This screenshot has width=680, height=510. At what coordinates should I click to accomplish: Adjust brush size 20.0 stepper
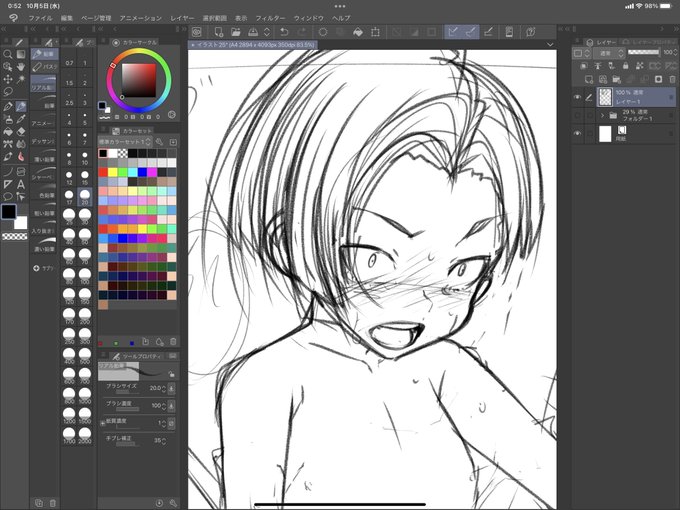[x=163, y=389]
